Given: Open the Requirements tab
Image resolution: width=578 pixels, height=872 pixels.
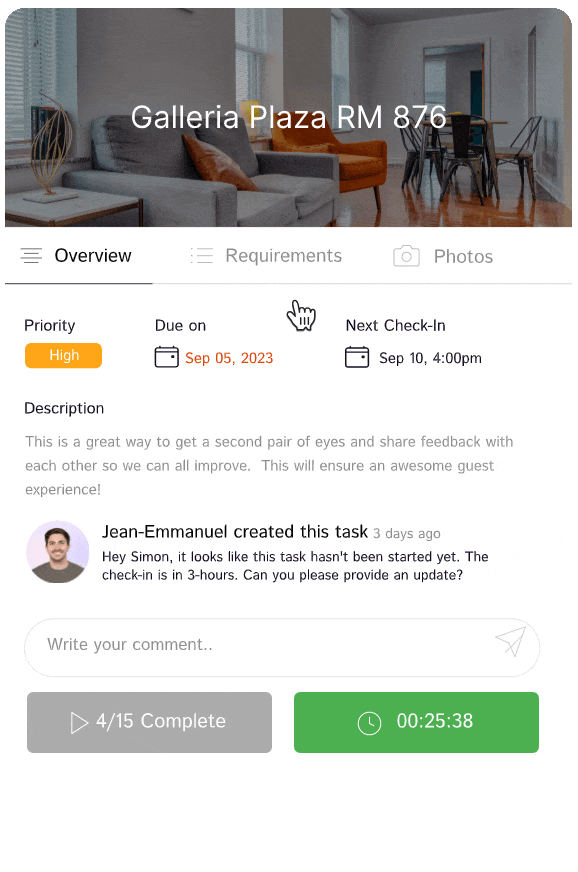Looking at the screenshot, I should click(x=266, y=256).
